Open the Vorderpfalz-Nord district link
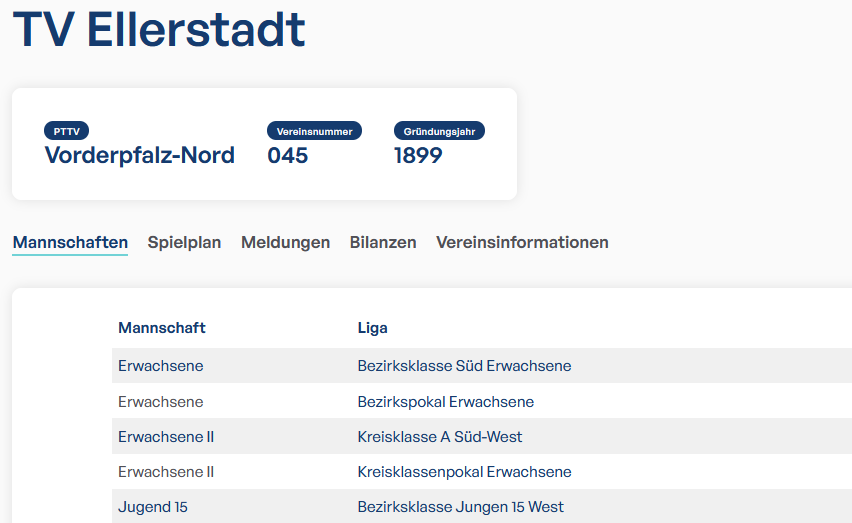 coord(140,155)
